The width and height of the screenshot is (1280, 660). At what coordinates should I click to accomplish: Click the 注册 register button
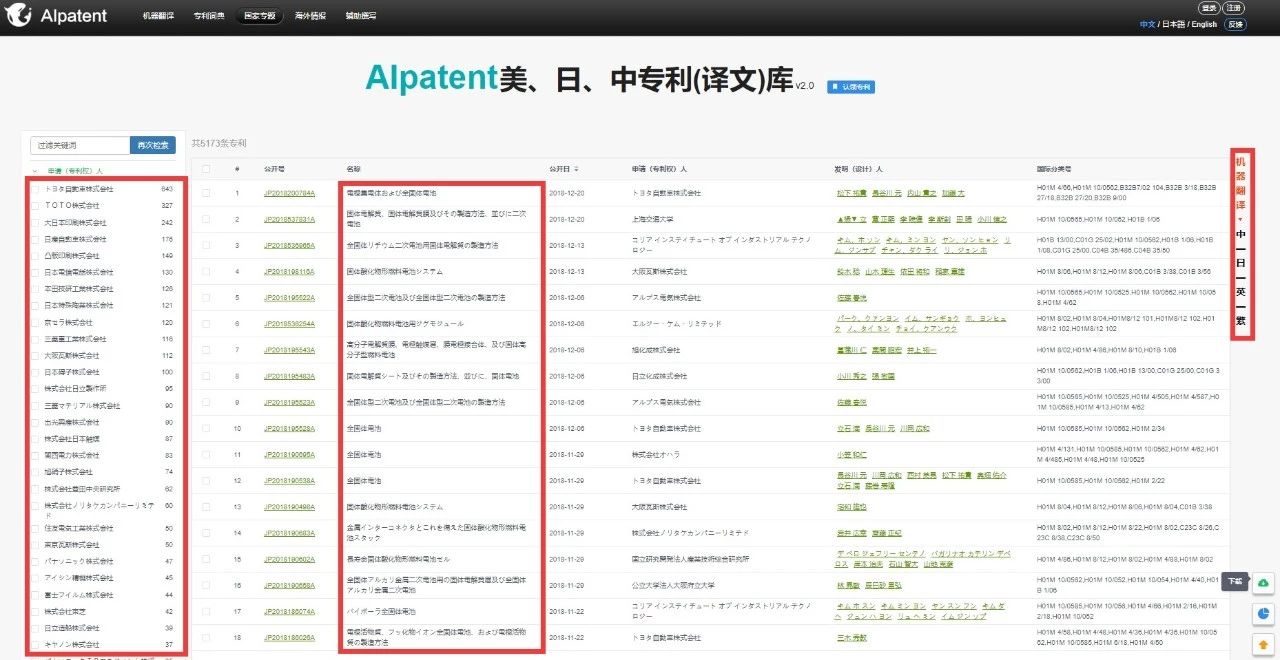tap(1234, 8)
